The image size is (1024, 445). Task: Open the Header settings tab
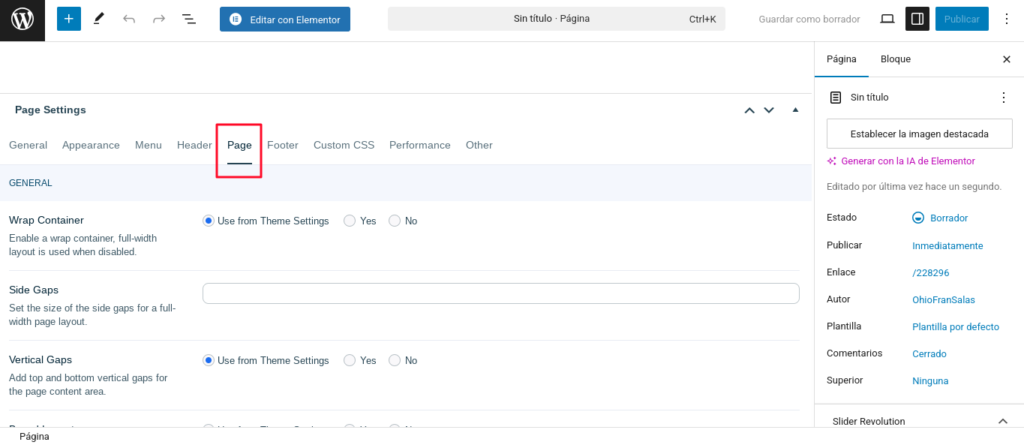[x=194, y=145]
